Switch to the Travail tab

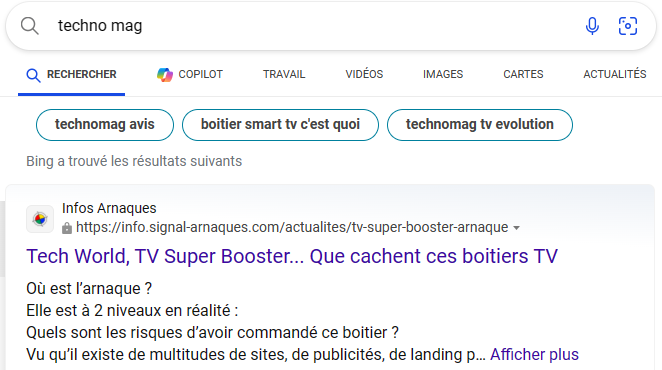[284, 74]
